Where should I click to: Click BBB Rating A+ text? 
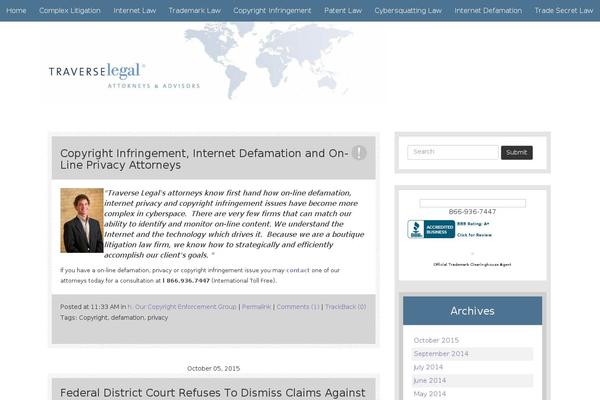[473, 224]
